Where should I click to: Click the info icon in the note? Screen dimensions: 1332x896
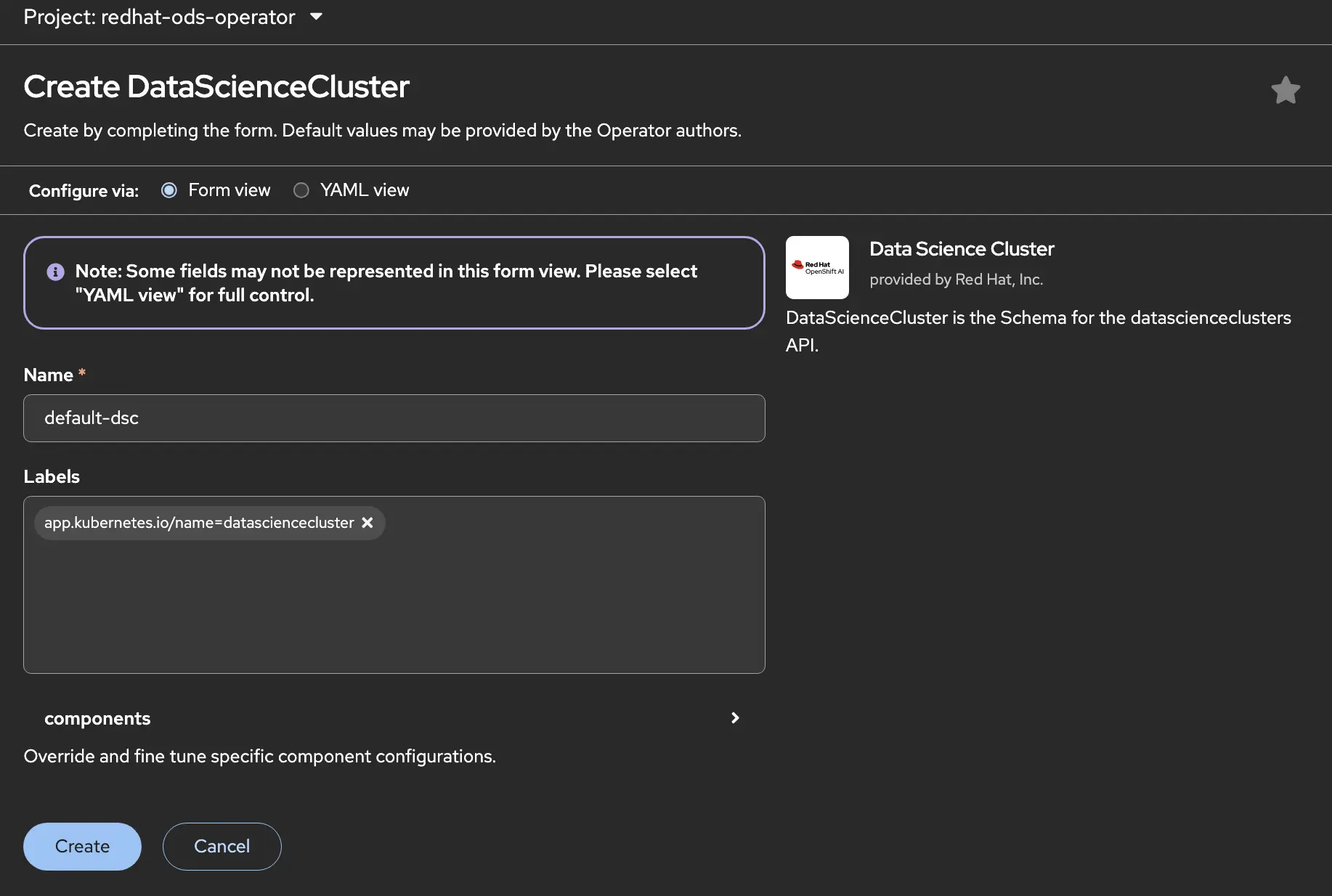tap(55, 272)
